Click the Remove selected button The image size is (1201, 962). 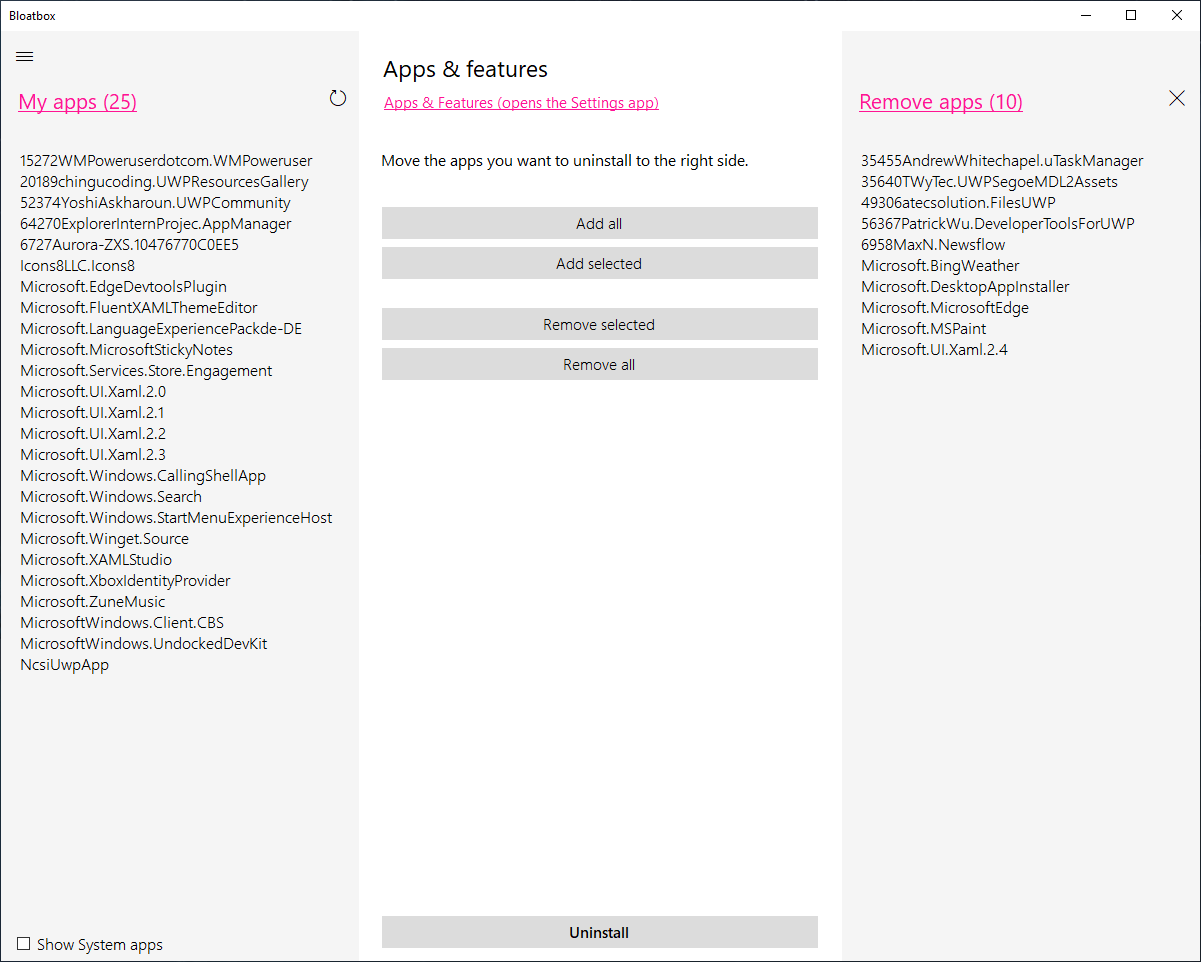(x=599, y=325)
